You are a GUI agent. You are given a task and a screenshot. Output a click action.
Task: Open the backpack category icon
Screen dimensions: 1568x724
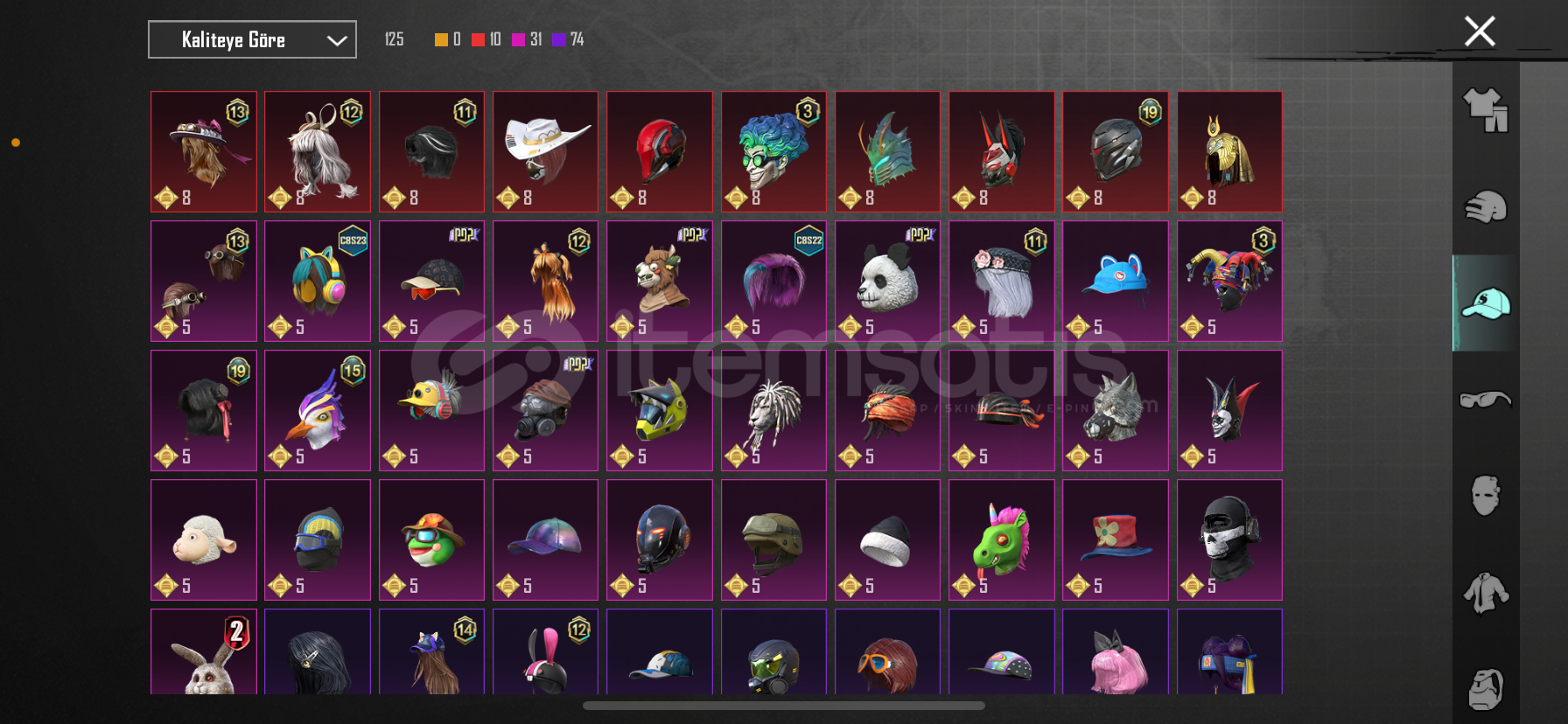tap(1486, 689)
